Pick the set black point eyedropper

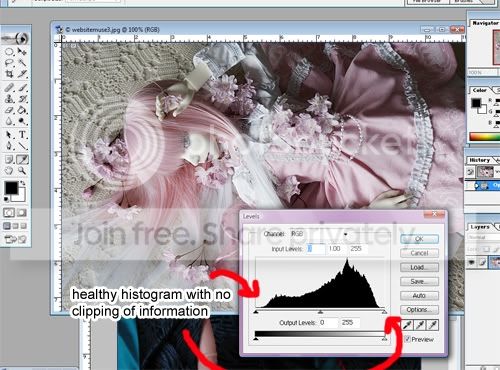coord(408,325)
